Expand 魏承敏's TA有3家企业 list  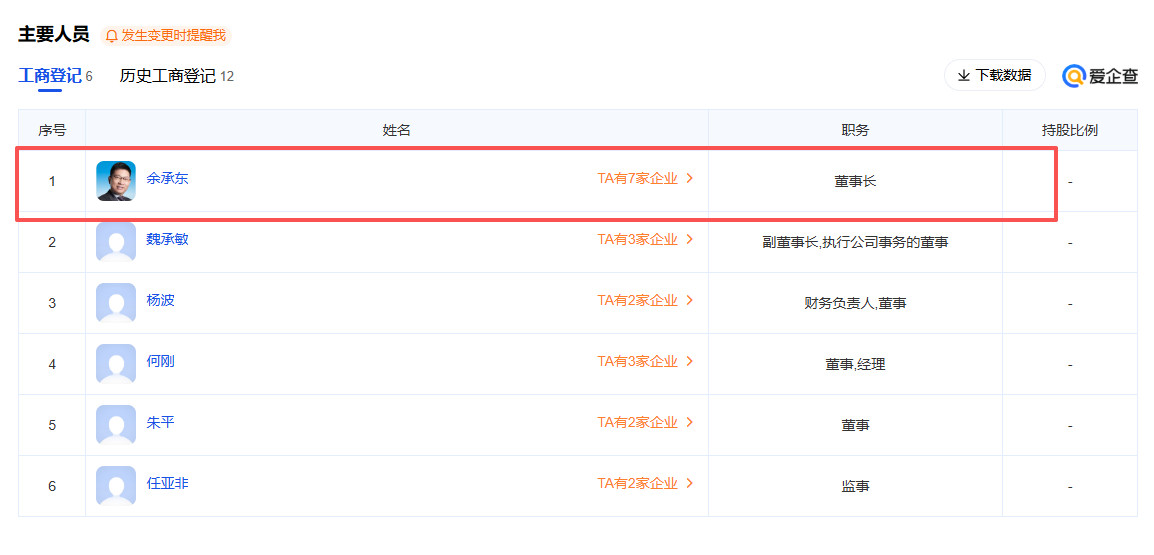[x=645, y=240]
